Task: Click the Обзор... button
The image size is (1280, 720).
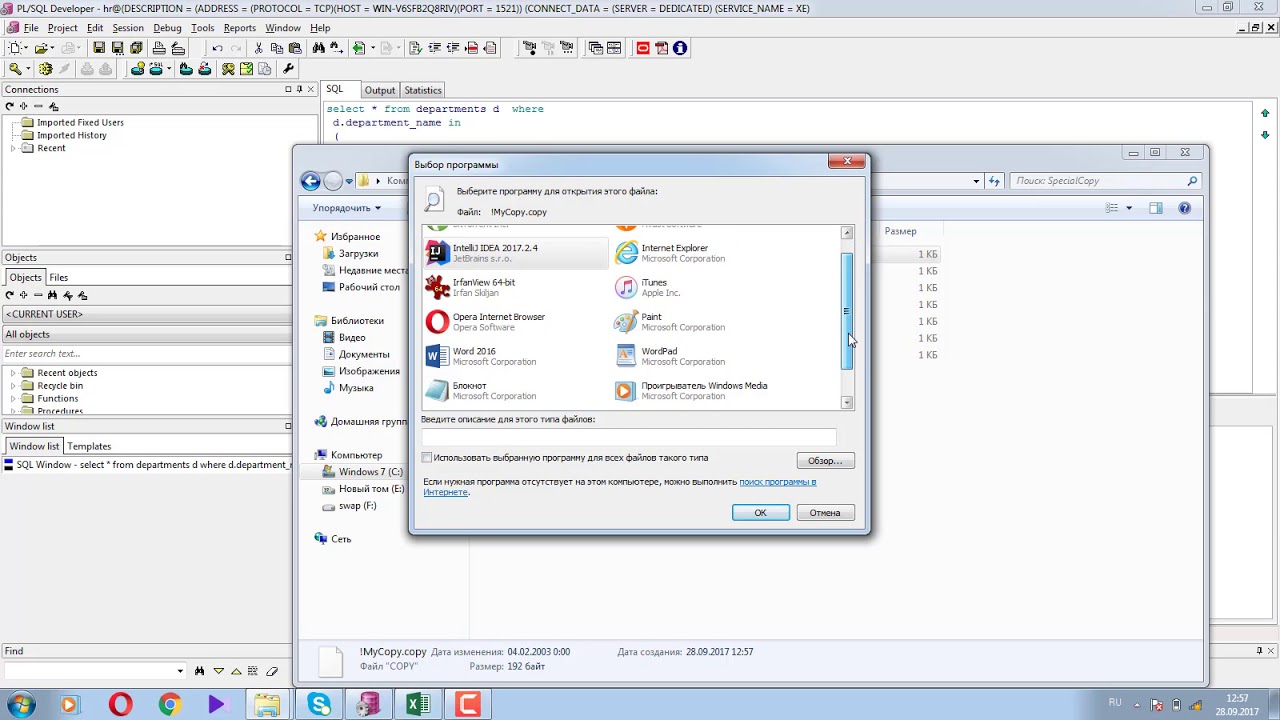Action: [x=825, y=461]
